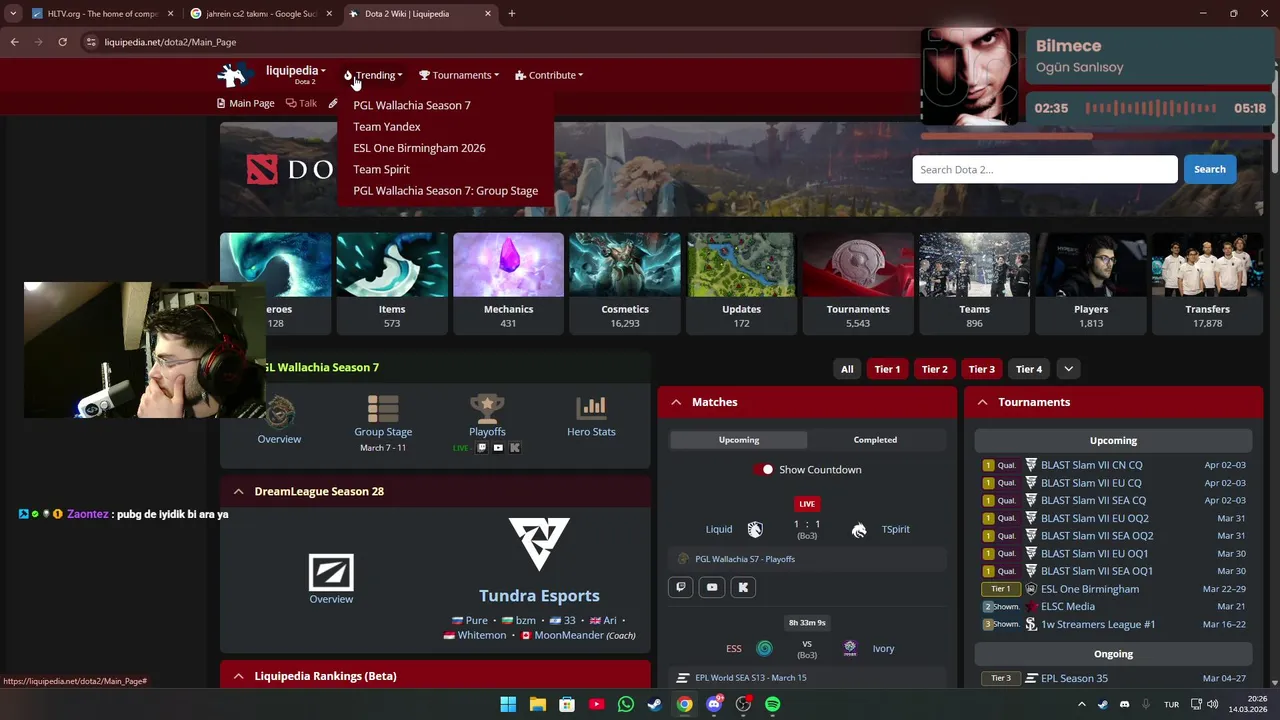The image size is (1280, 720).
Task: Open Kick stream for Liquid vs TSpirit
Action: [743, 587]
